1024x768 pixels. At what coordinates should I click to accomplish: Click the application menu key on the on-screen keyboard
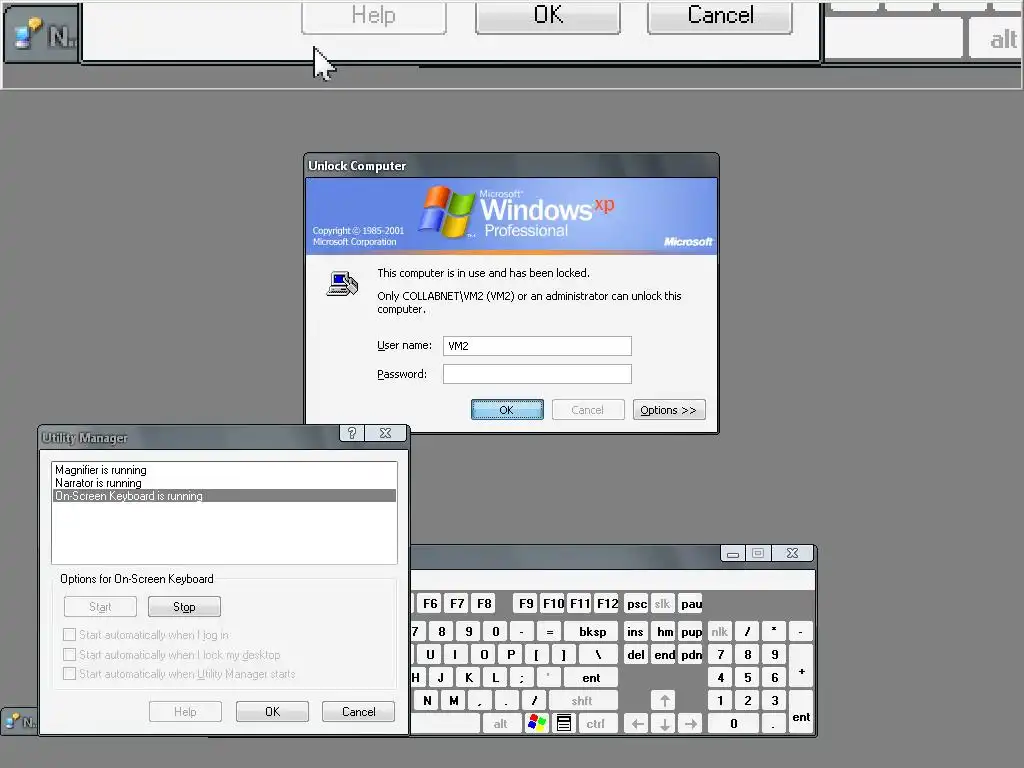(564, 723)
